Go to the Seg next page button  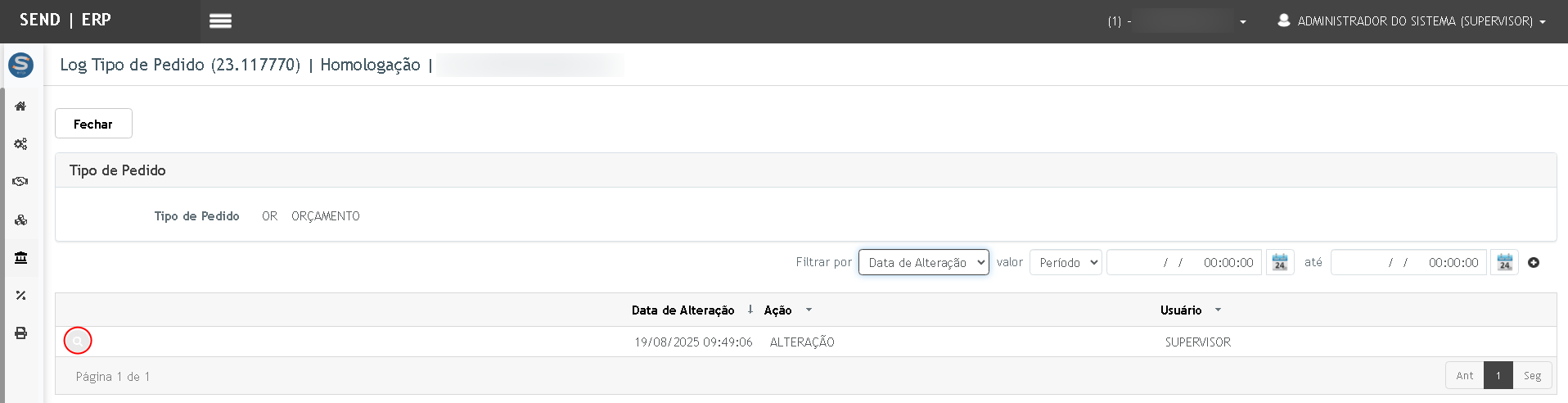1532,376
